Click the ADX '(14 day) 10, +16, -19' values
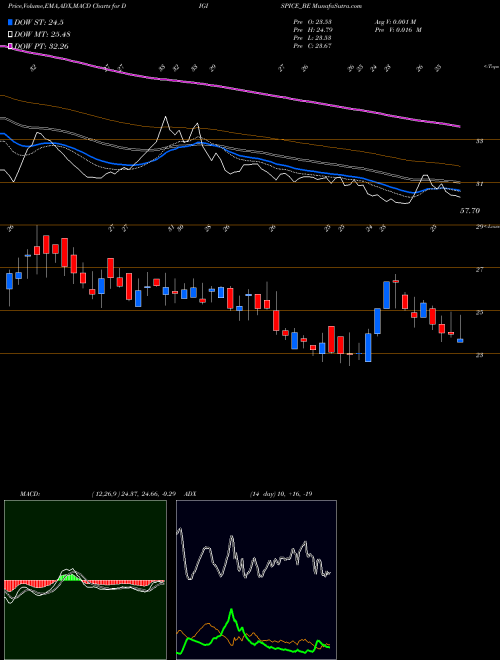 point(281,494)
